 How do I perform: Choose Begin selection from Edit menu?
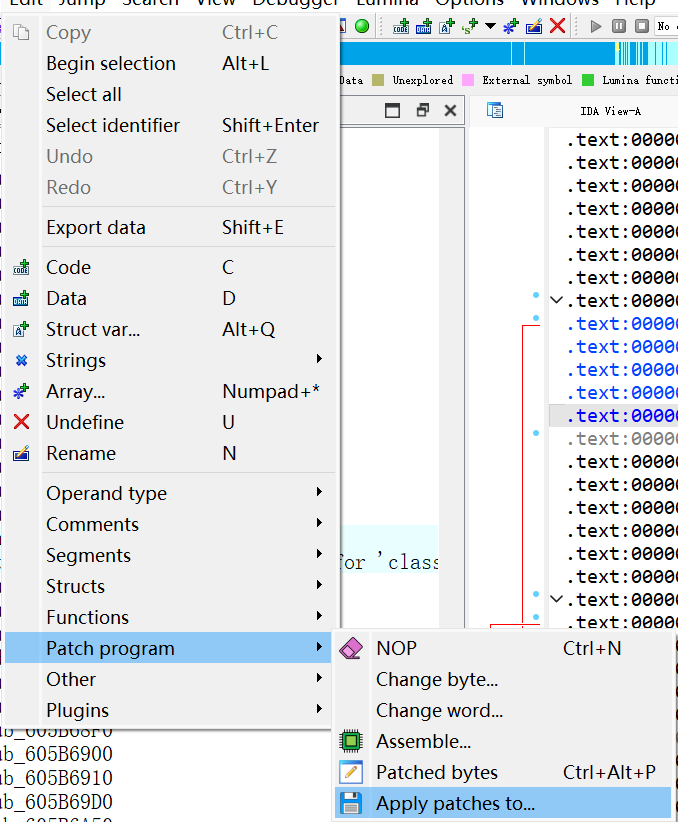click(x=170, y=63)
